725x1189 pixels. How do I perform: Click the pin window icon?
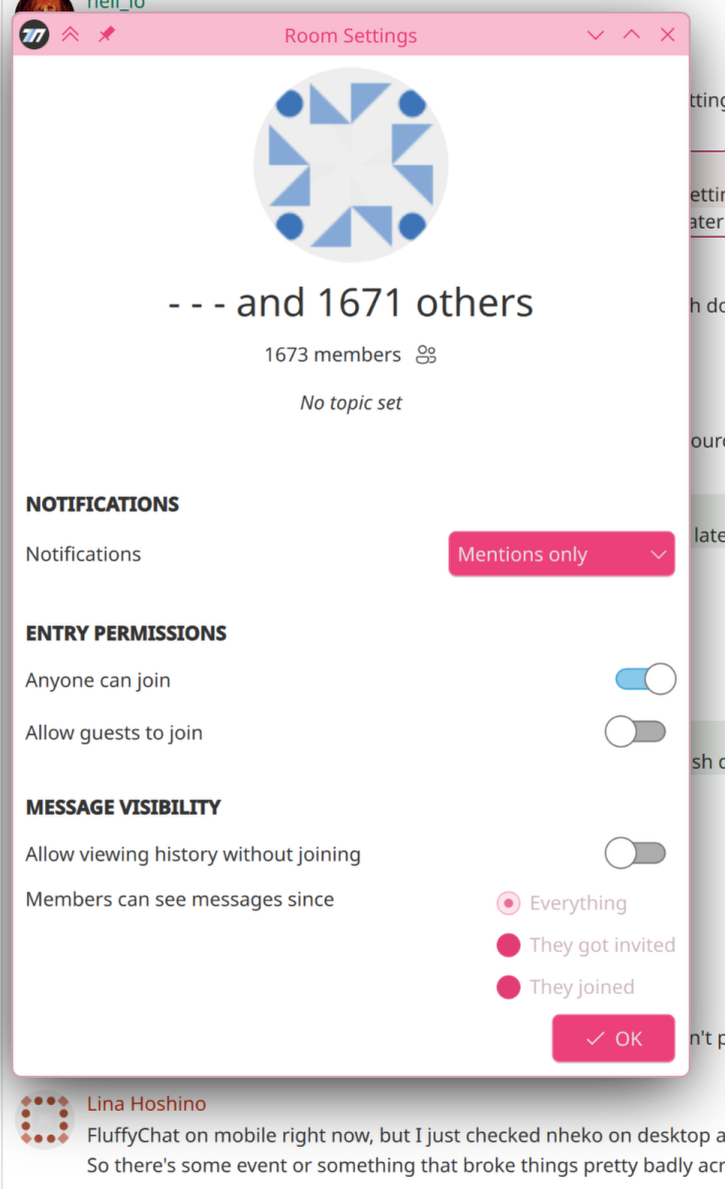point(106,35)
